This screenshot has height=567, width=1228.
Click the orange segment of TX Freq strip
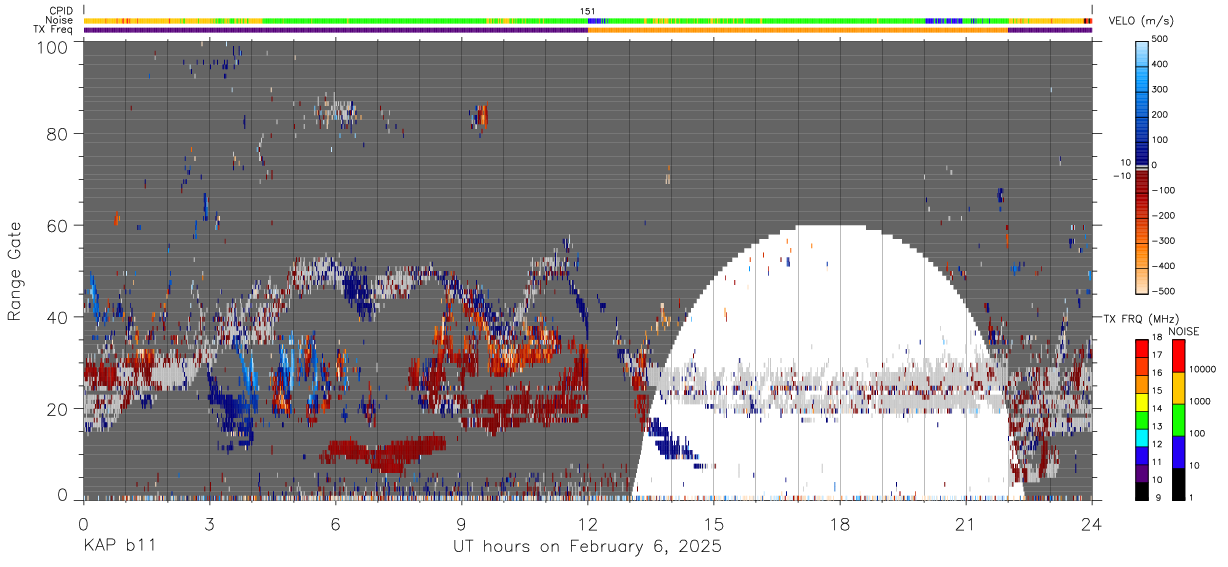coord(798,30)
